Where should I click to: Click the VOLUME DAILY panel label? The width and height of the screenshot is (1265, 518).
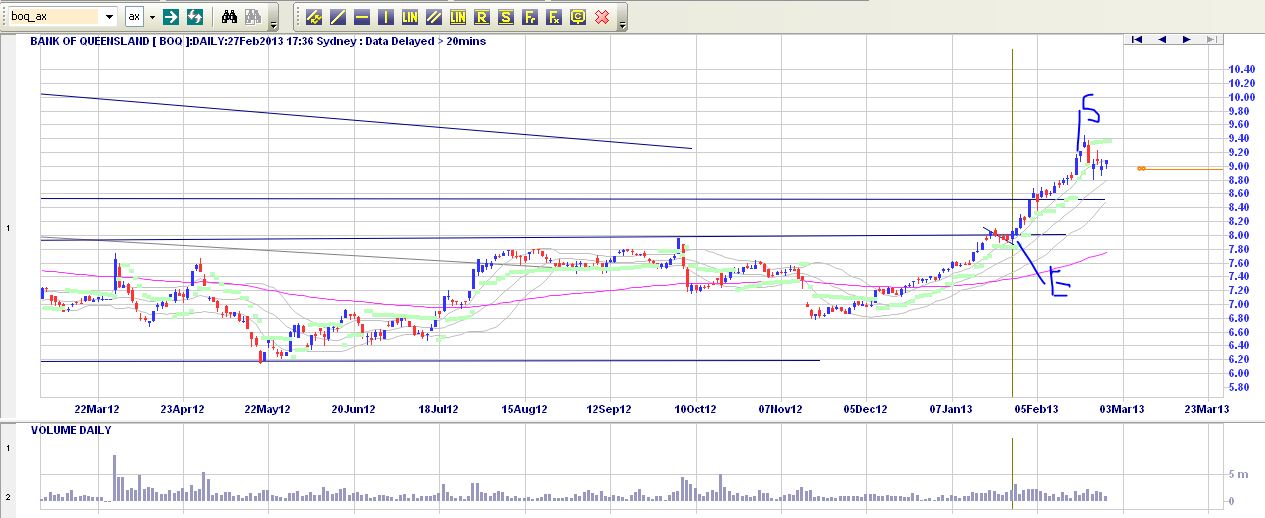pyautogui.click(x=71, y=430)
